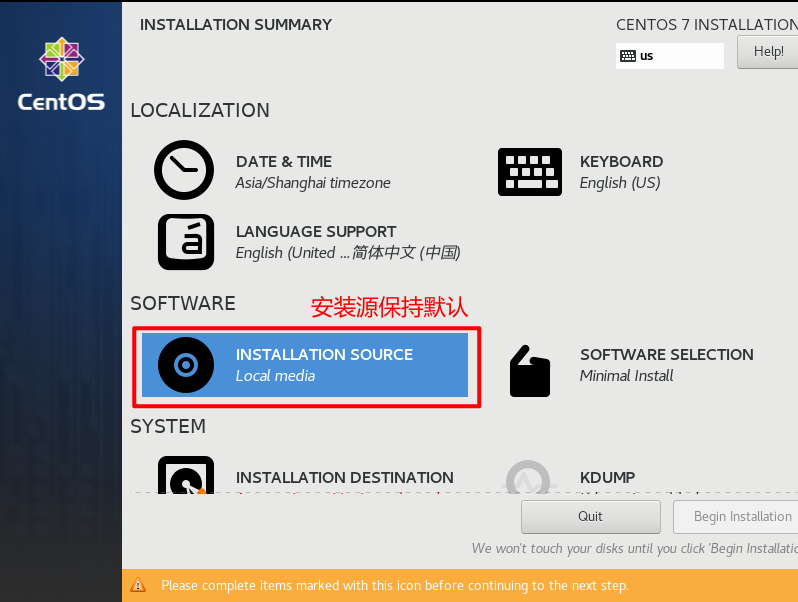Image resolution: width=798 pixels, height=602 pixels.
Task: Select LANGUAGE SUPPORT text entry
Action: (348, 242)
